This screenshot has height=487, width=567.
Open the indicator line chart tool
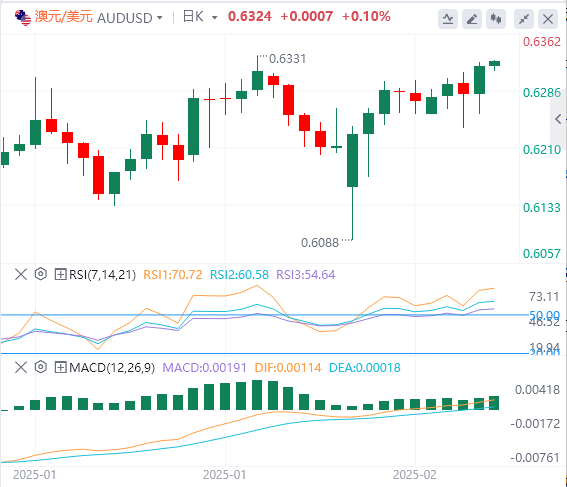click(448, 19)
